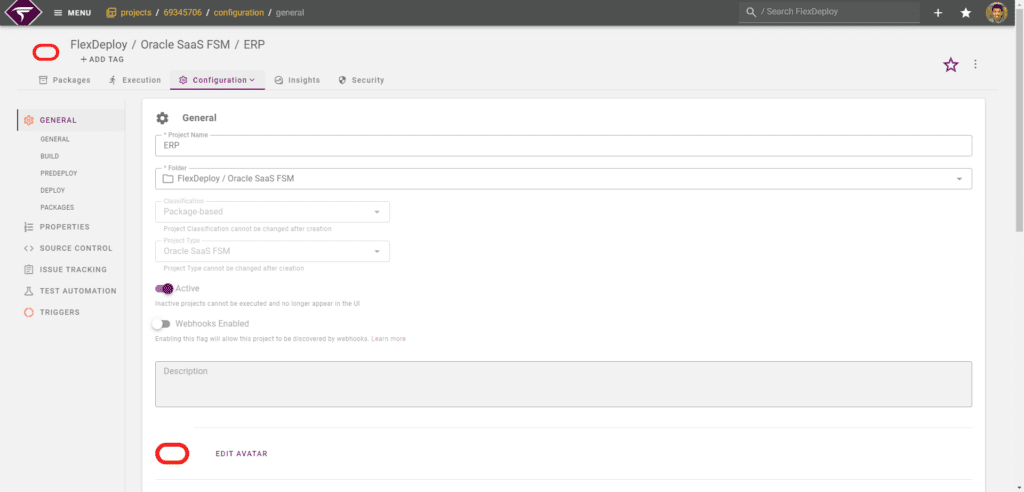The width and height of the screenshot is (1024, 492).
Task: Follow the Learn more link
Action: coord(389,339)
